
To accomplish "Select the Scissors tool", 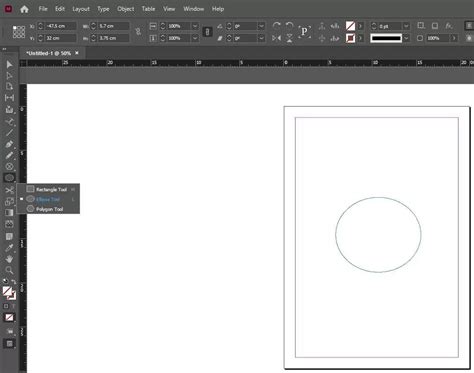I will (x=9, y=190).
